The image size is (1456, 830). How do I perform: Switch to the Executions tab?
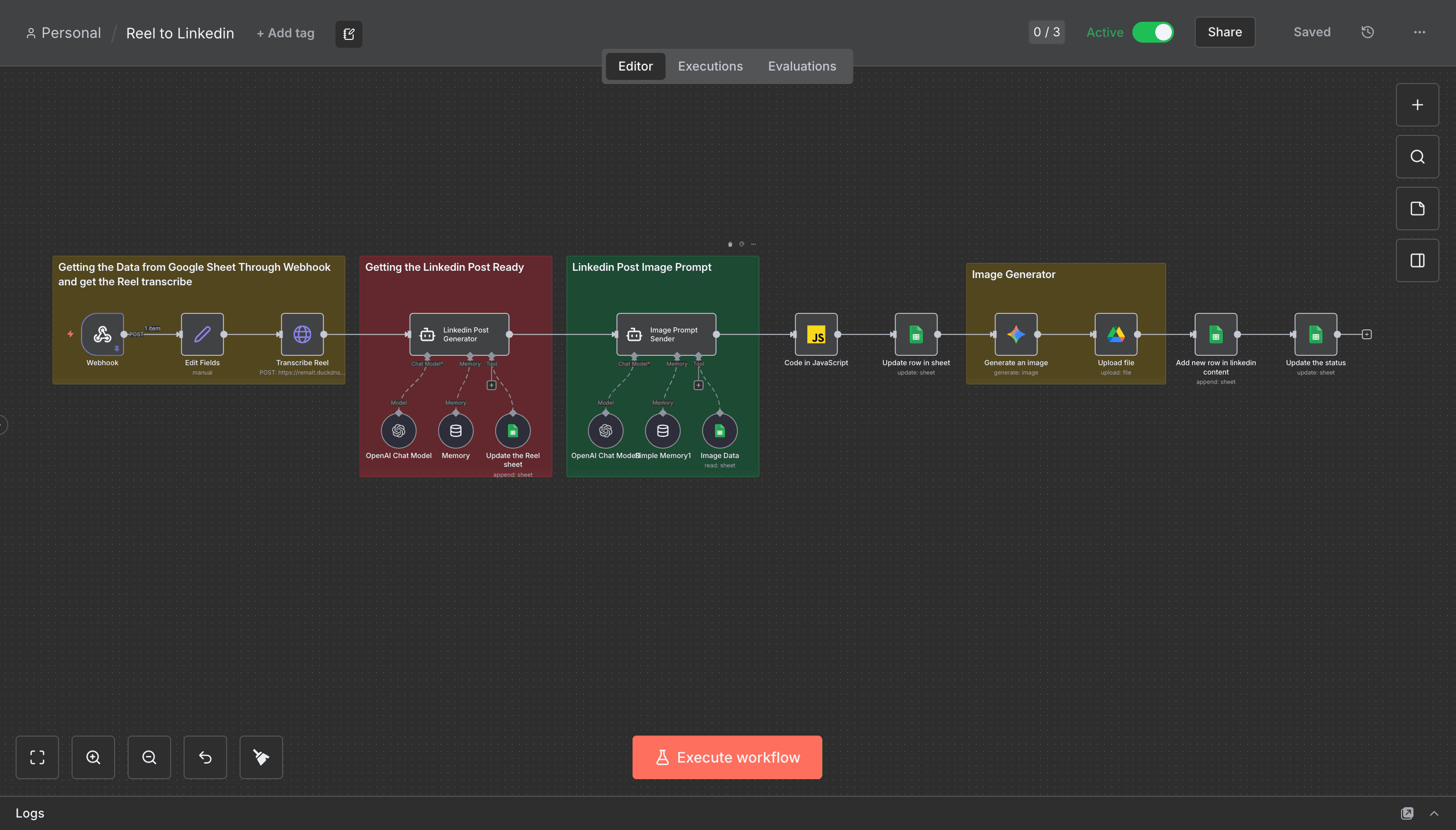tap(710, 66)
